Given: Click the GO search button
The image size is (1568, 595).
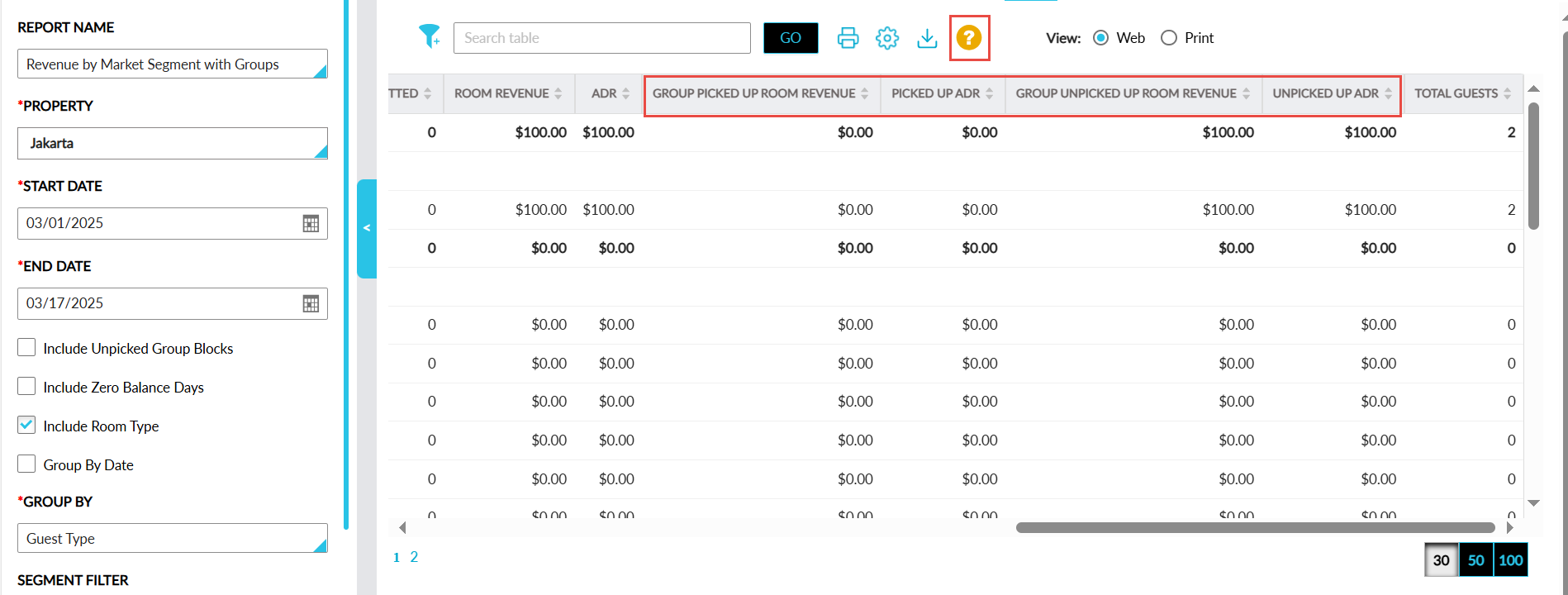Looking at the screenshot, I should pos(791,38).
